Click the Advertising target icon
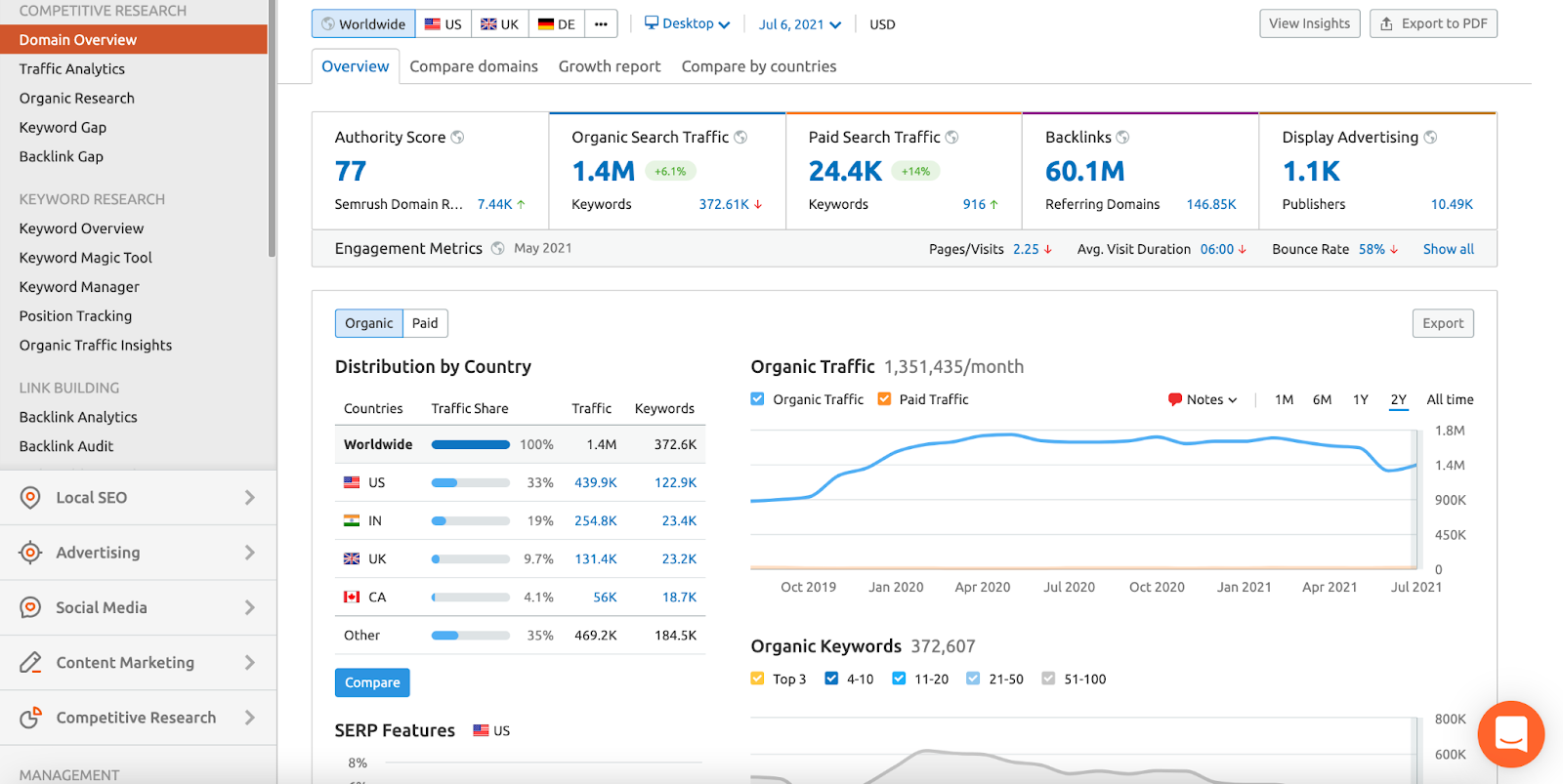1563x784 pixels. click(x=30, y=553)
